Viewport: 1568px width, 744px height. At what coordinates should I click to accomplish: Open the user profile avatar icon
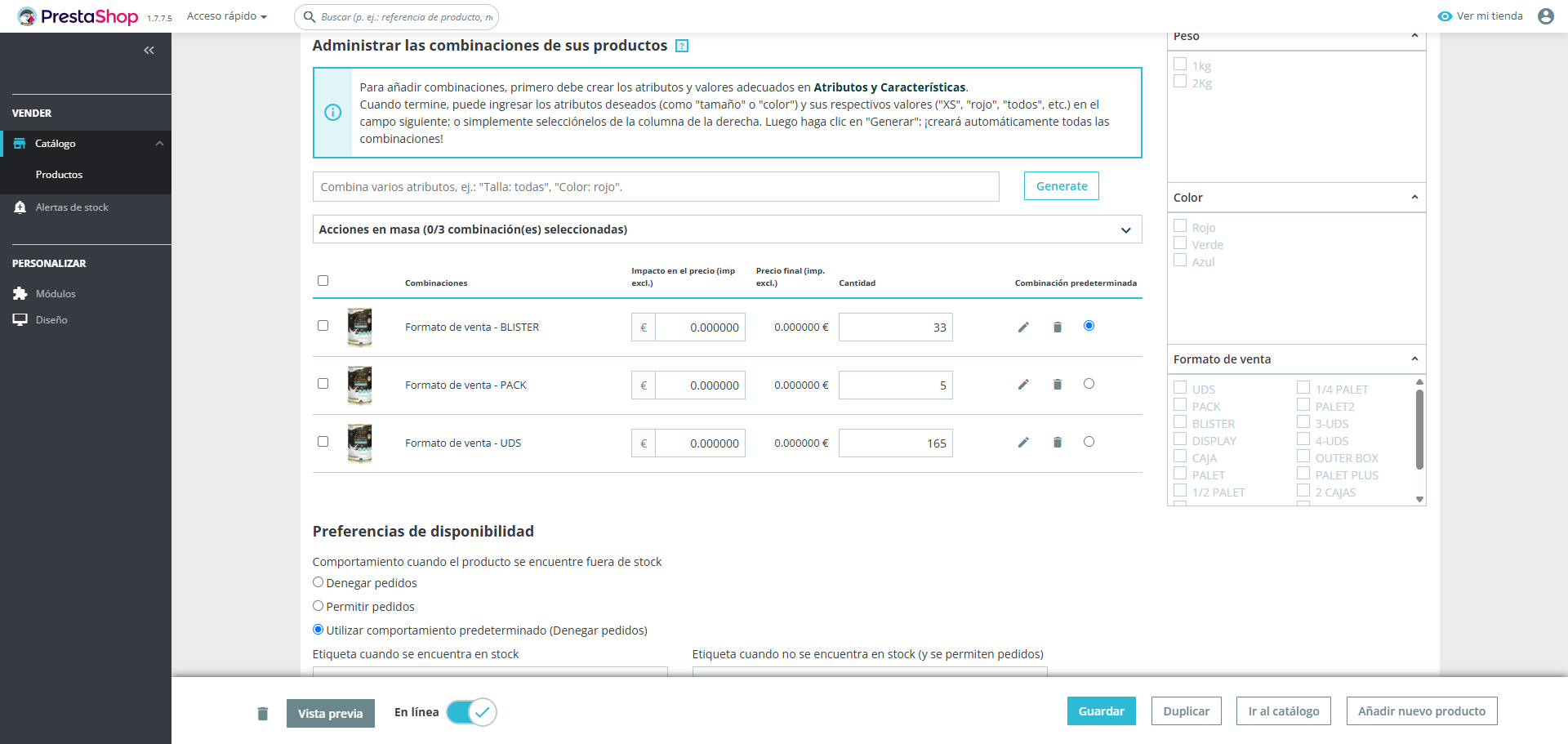(1545, 16)
